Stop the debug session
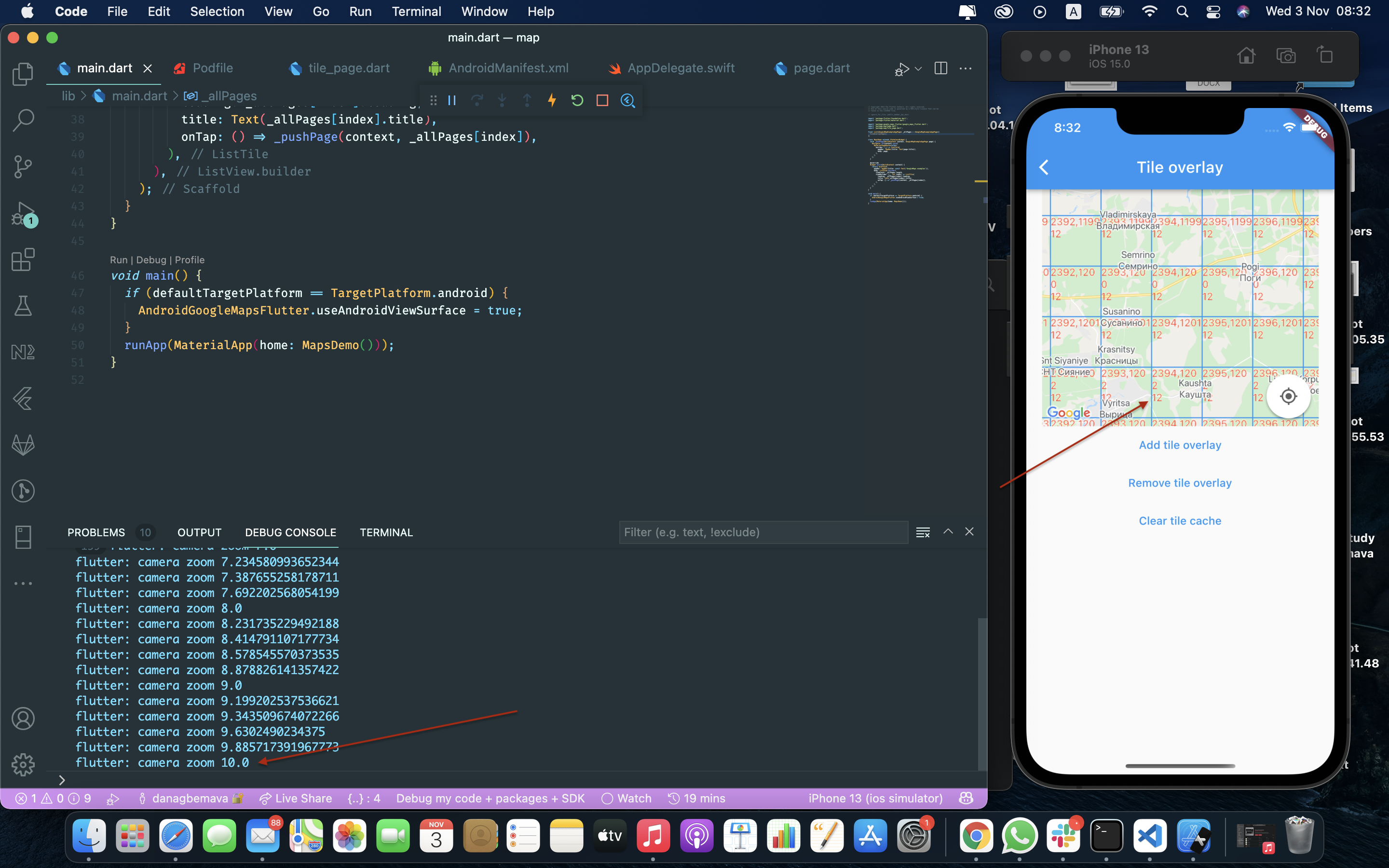The height and width of the screenshot is (868, 1389). [x=602, y=100]
